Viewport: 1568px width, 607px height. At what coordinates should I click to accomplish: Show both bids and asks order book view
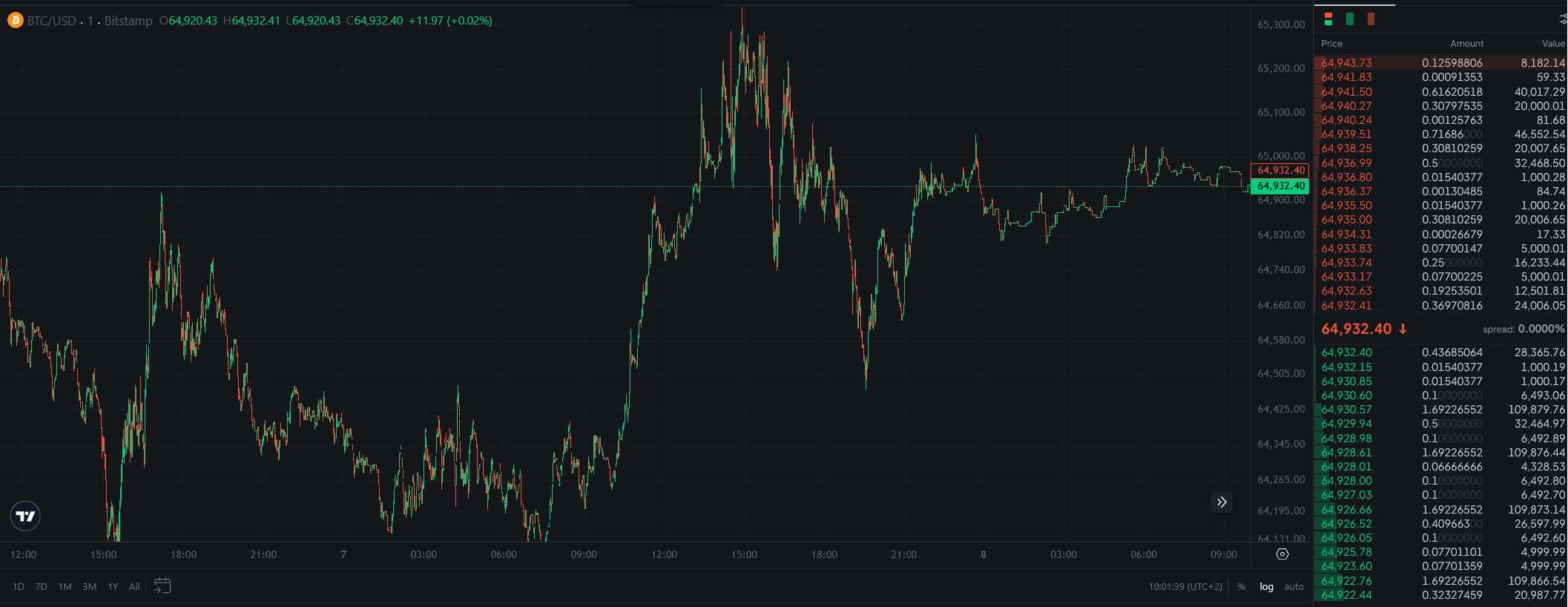pos(1328,19)
